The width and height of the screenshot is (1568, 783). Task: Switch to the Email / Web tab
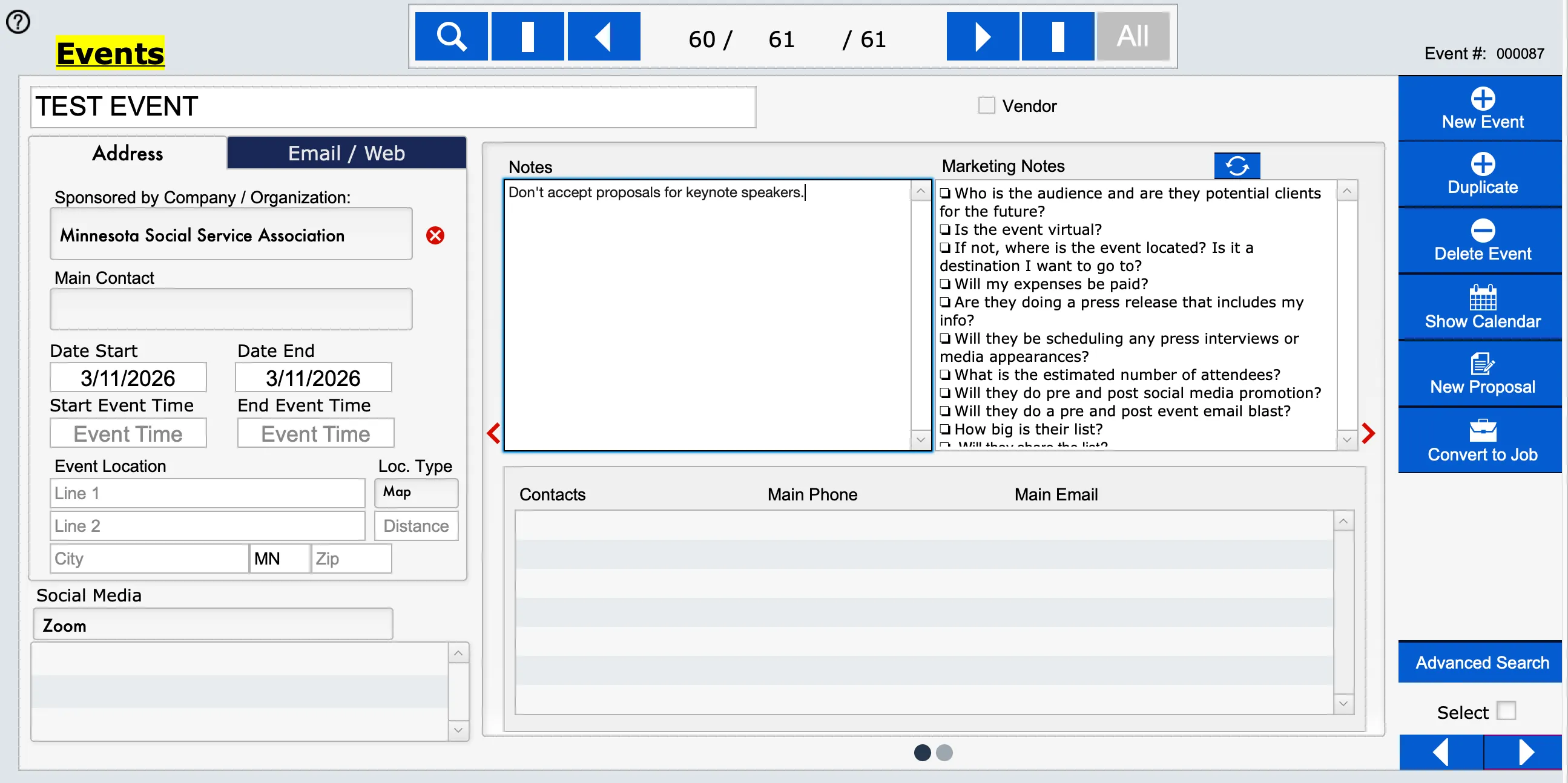click(346, 152)
